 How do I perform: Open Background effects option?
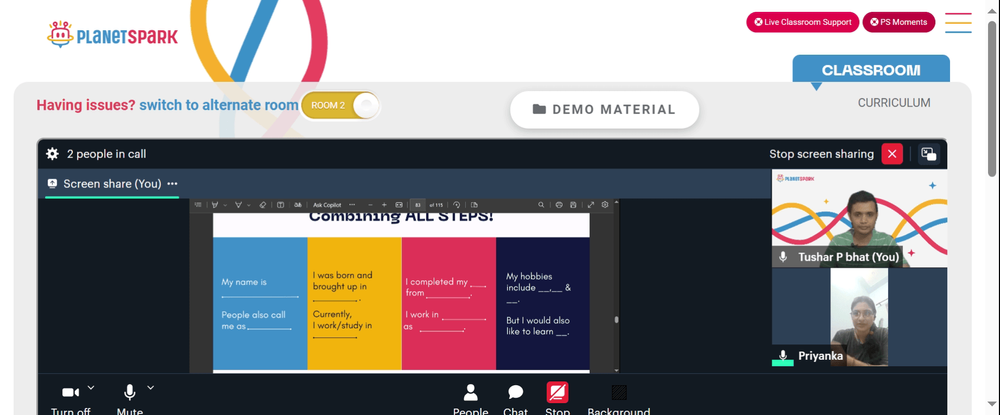pyautogui.click(x=619, y=399)
